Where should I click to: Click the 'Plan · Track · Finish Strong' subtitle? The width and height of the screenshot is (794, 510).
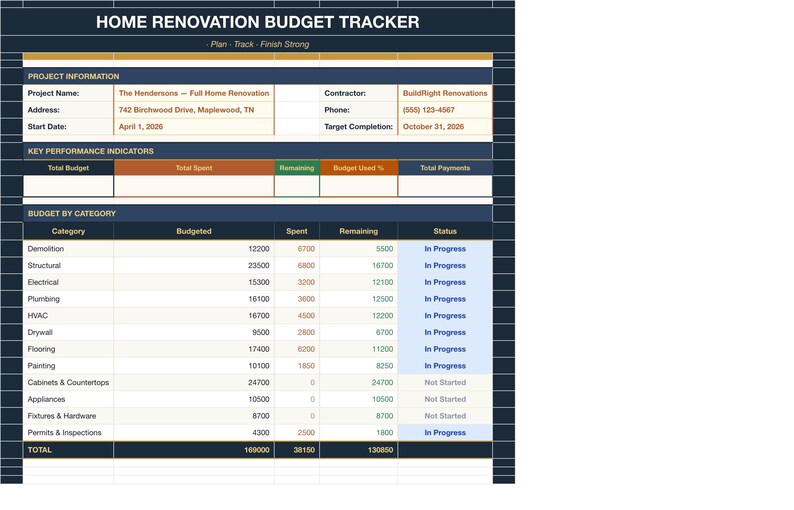tap(257, 44)
